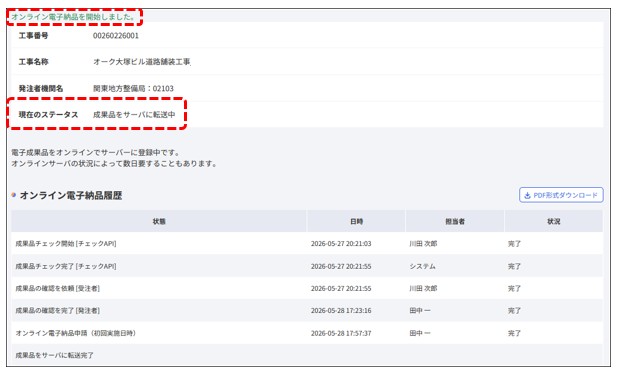Click 完了 in the 成果品の確認を完了 row
This screenshot has height=374, width=617.
click(x=514, y=311)
